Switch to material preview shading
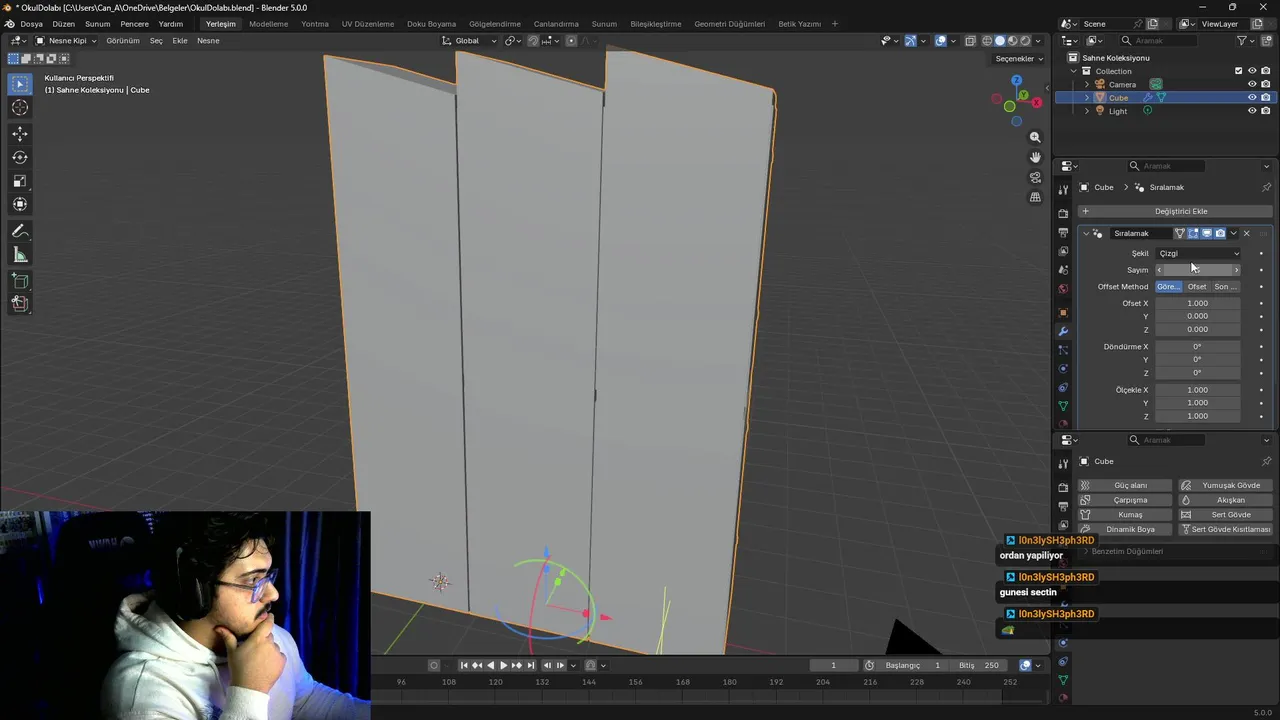1280x720 pixels. pyautogui.click(x=1012, y=41)
